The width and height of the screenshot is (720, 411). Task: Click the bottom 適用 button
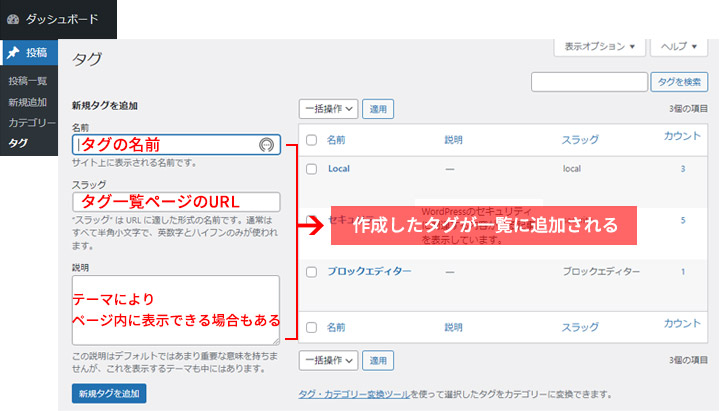point(378,360)
